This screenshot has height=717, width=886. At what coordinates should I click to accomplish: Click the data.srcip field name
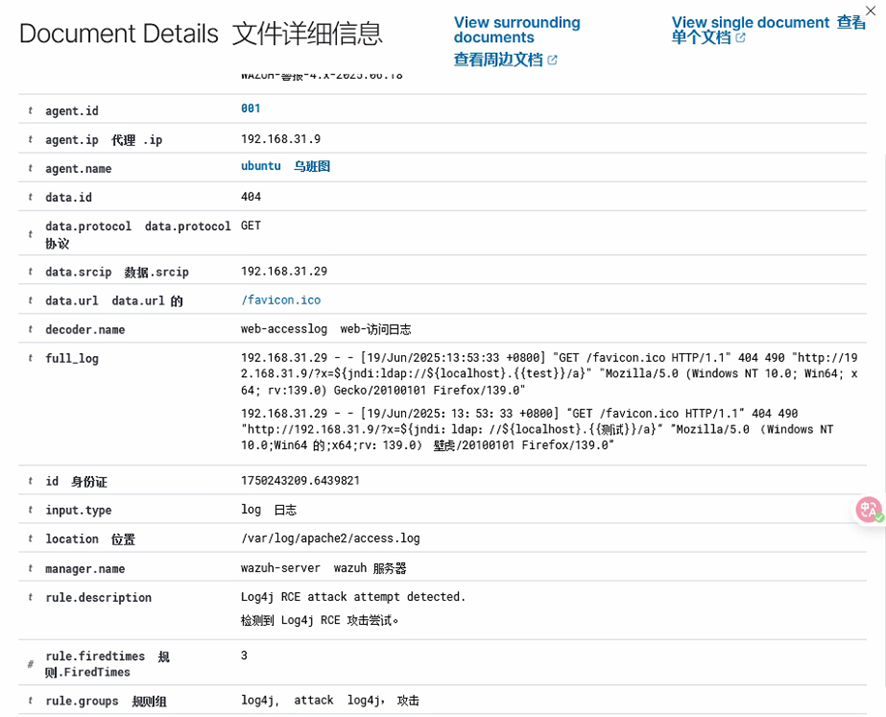[79, 272]
